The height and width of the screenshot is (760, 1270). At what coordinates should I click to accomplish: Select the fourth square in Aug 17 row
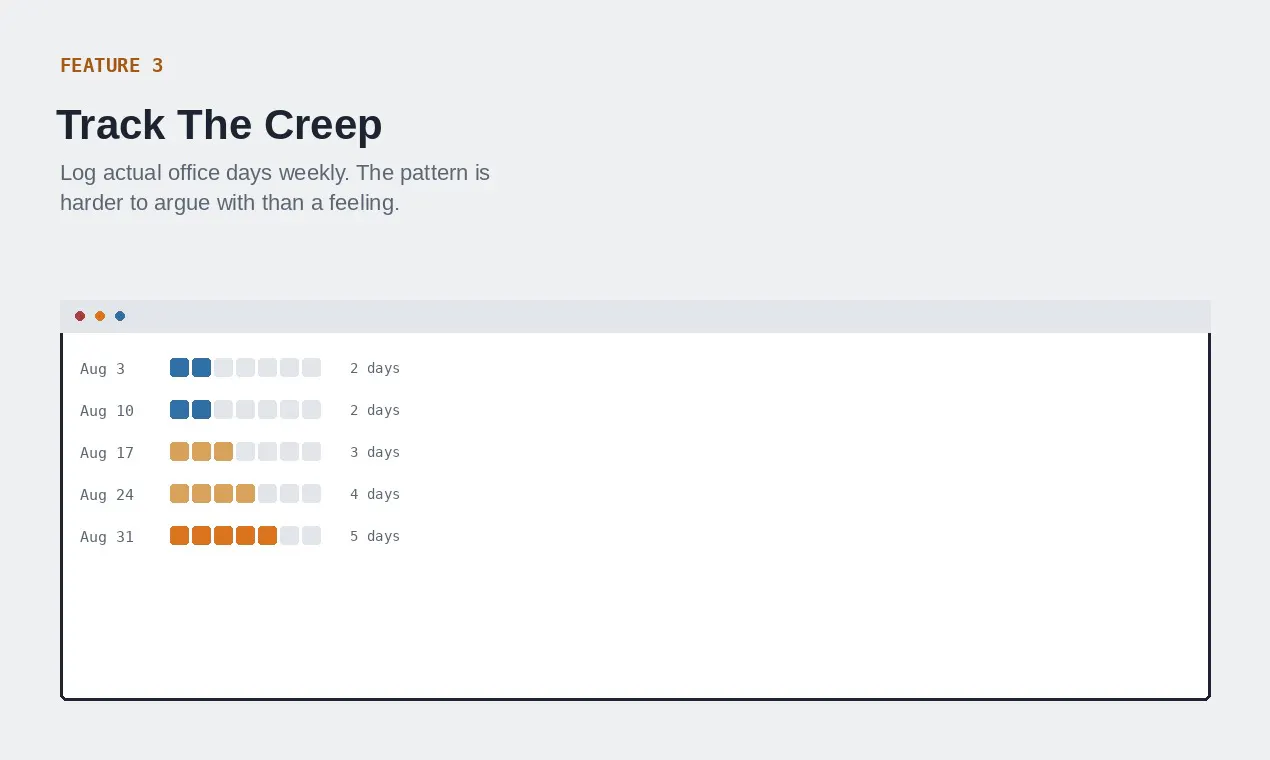pyautogui.click(x=246, y=452)
